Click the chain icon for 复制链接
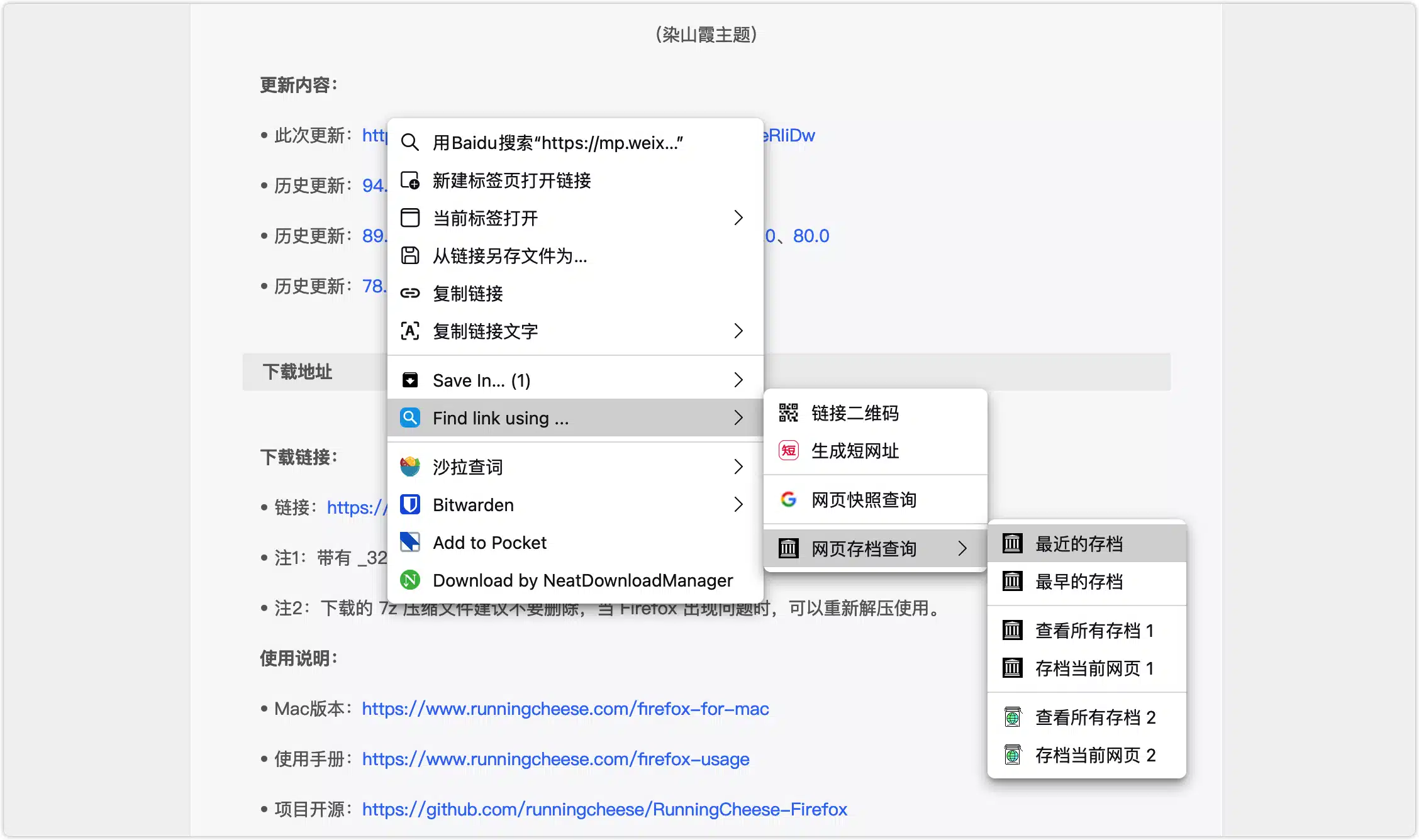The height and width of the screenshot is (840, 1419). click(410, 294)
